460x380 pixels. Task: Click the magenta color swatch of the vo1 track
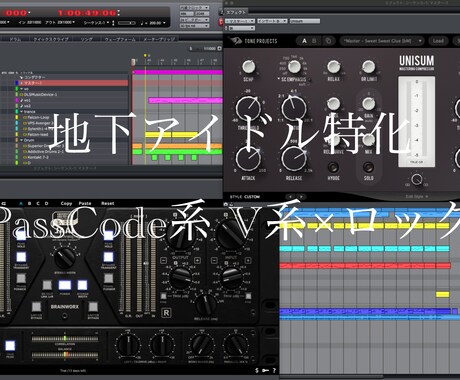[17, 100]
